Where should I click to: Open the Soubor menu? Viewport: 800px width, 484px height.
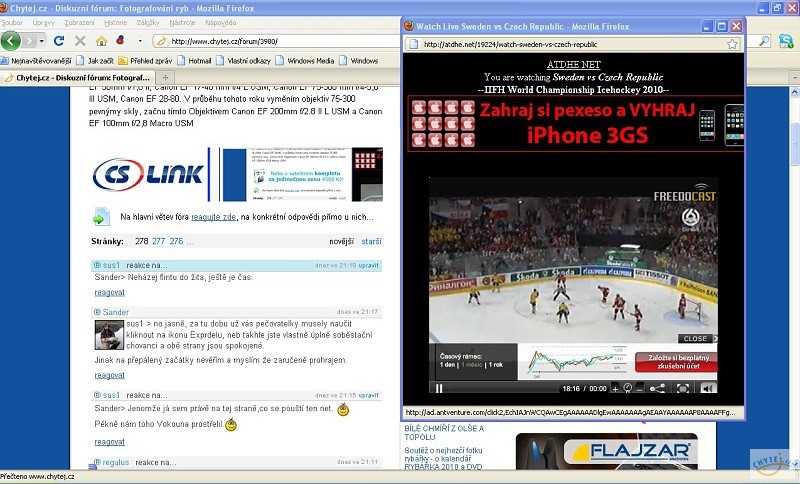click(x=12, y=22)
